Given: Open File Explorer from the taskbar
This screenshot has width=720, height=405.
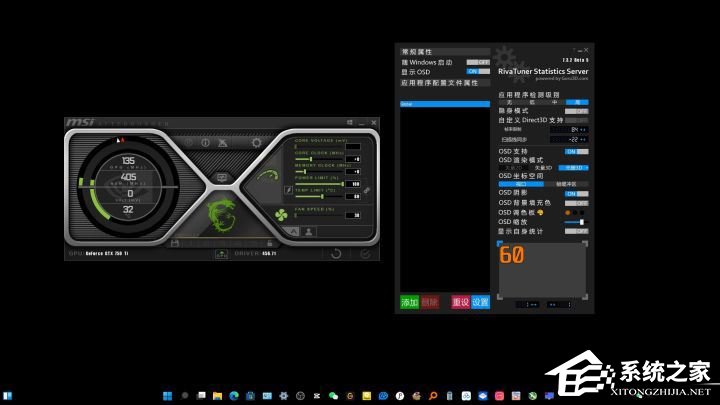Looking at the screenshot, I should [218, 396].
